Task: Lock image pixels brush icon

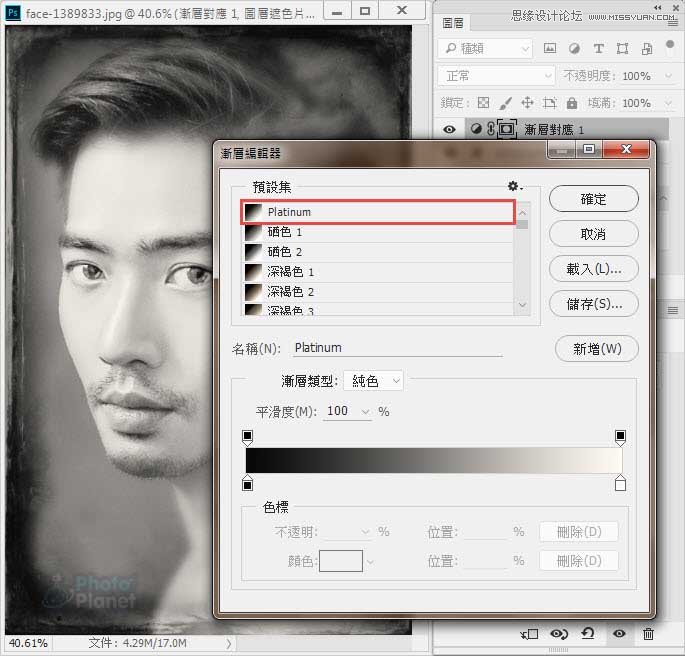Action: (505, 103)
